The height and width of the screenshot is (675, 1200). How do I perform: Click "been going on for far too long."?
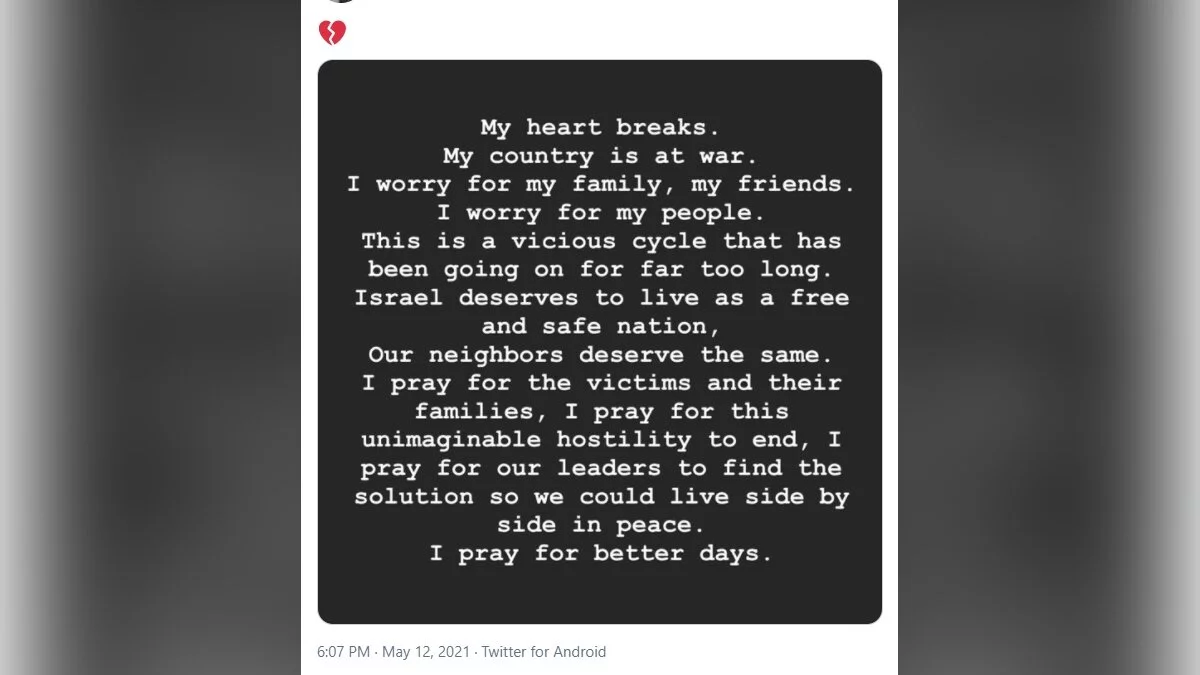click(601, 269)
